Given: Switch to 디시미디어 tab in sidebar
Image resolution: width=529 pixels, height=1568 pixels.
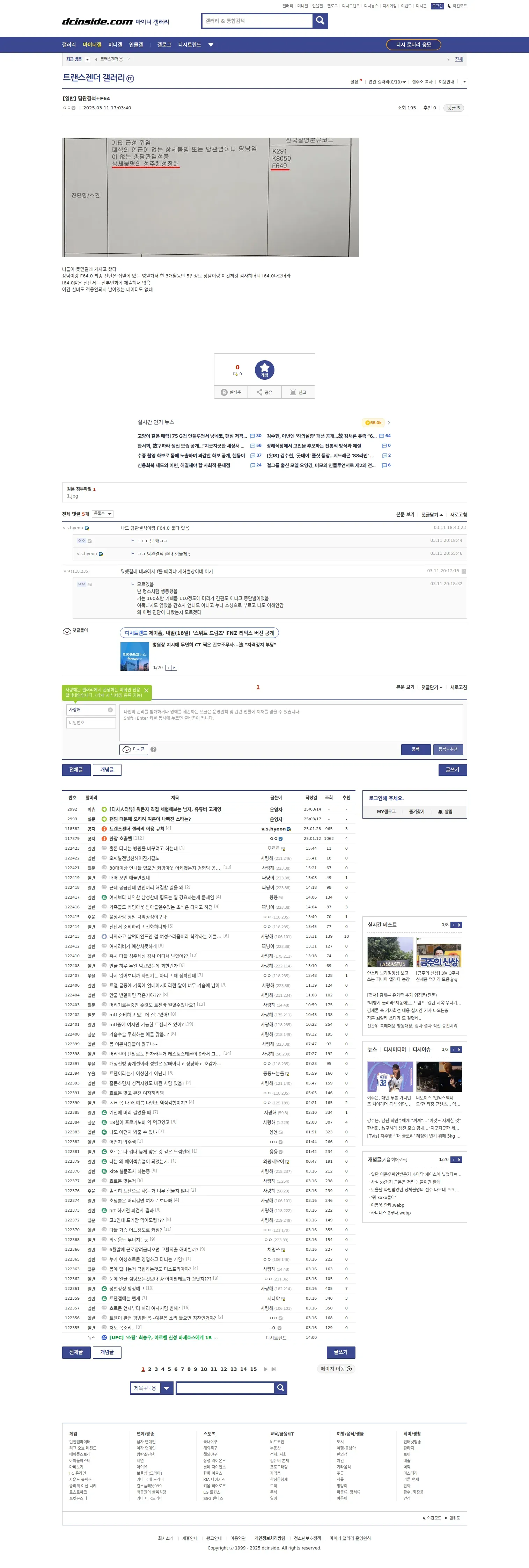Looking at the screenshot, I should [395, 1050].
